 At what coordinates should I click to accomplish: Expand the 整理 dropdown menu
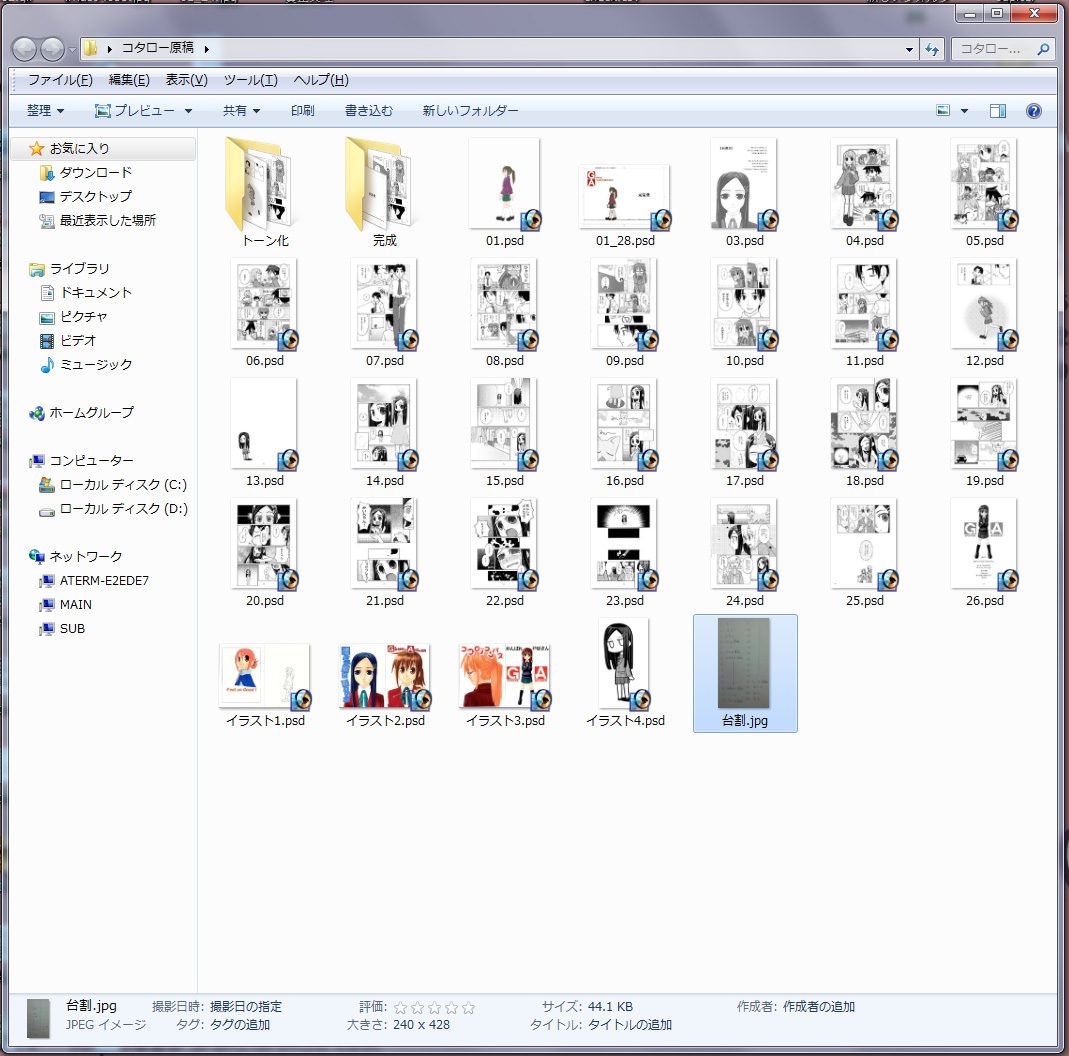45,111
